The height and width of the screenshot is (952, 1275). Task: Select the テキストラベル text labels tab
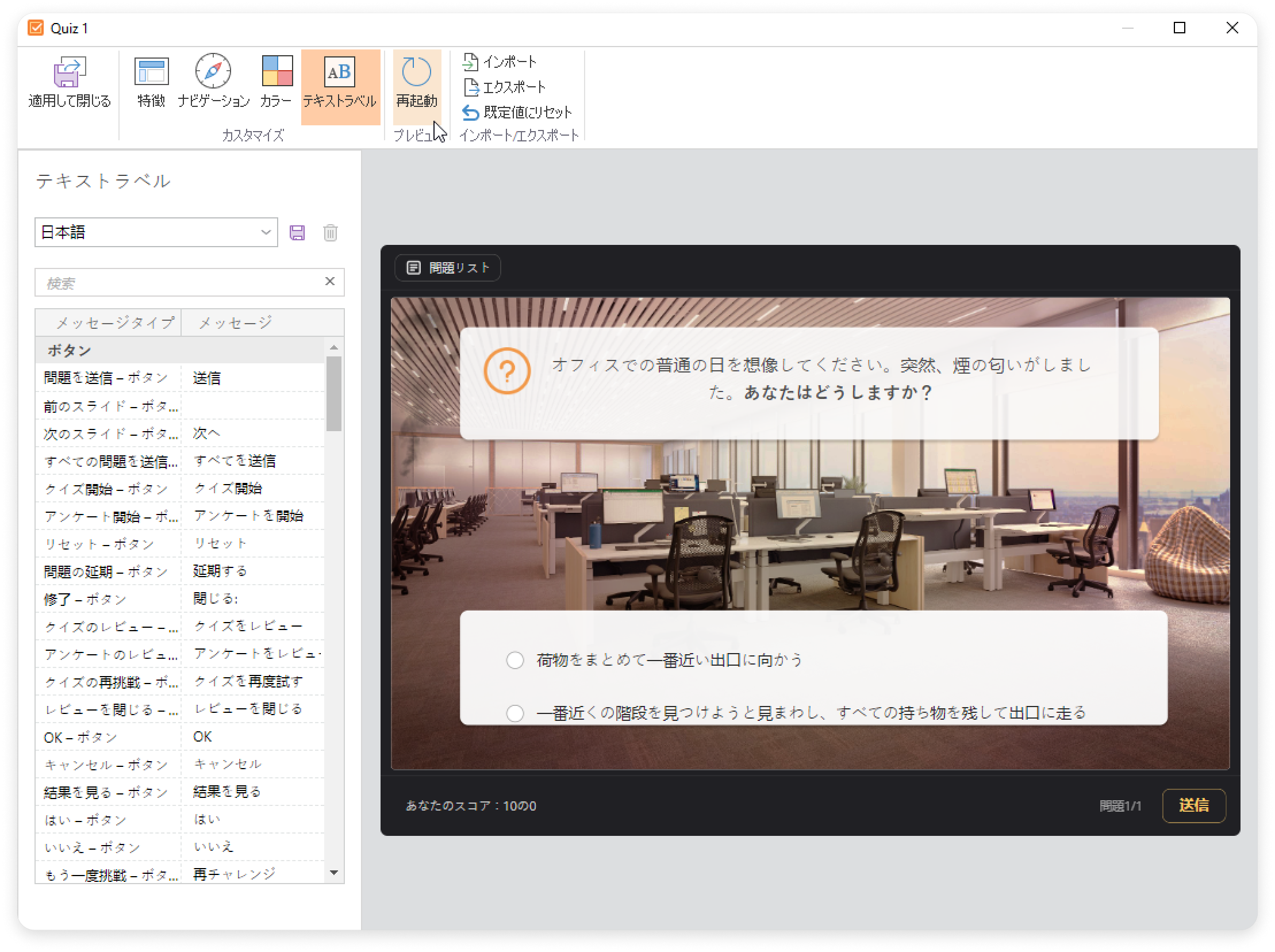point(340,86)
